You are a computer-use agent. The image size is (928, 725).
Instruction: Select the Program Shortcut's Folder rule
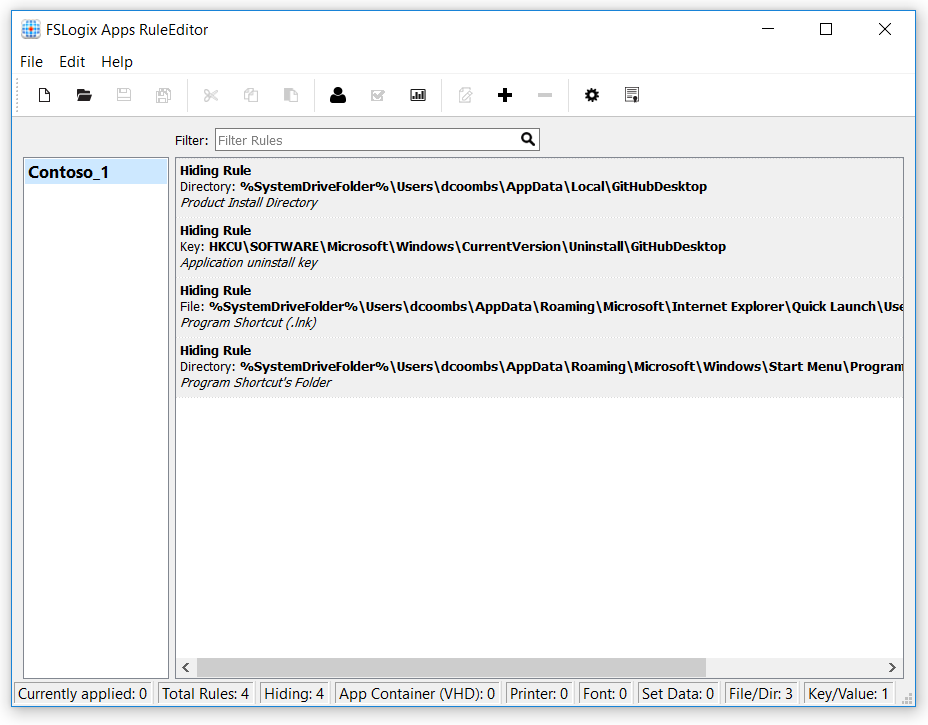click(539, 367)
